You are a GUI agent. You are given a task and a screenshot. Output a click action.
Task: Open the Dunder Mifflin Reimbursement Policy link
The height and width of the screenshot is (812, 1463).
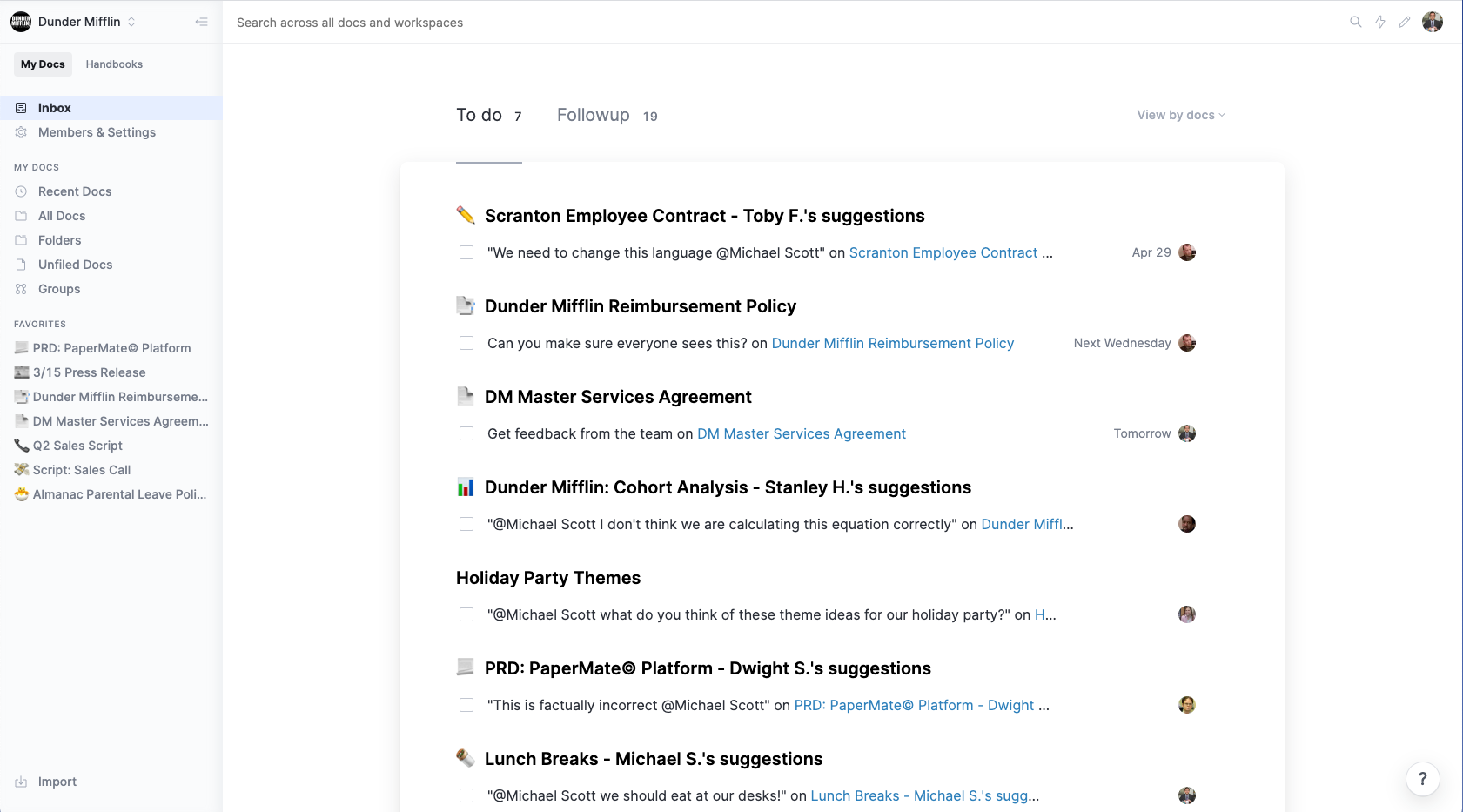point(892,343)
